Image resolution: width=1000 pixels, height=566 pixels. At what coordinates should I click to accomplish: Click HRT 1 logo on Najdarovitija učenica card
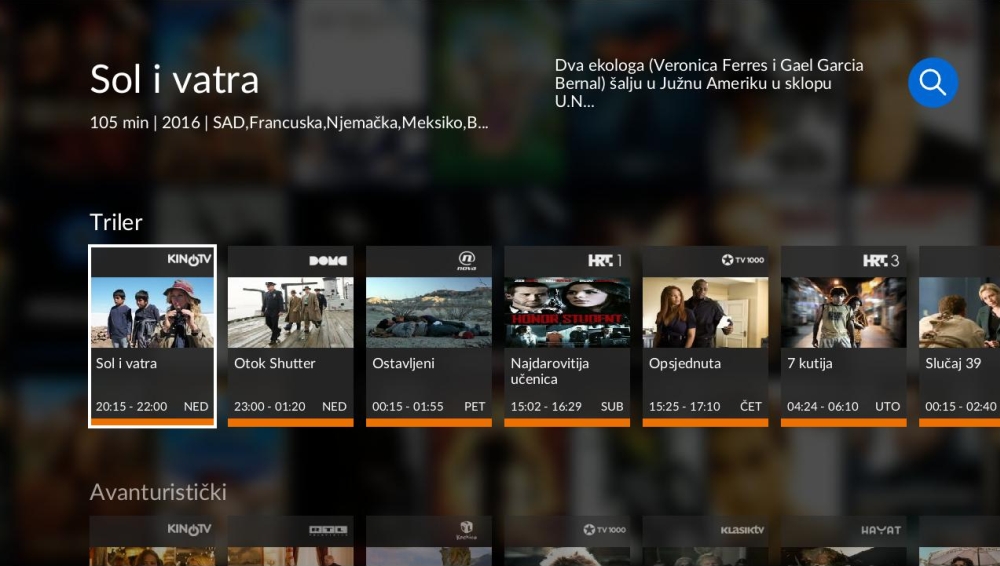(604, 260)
